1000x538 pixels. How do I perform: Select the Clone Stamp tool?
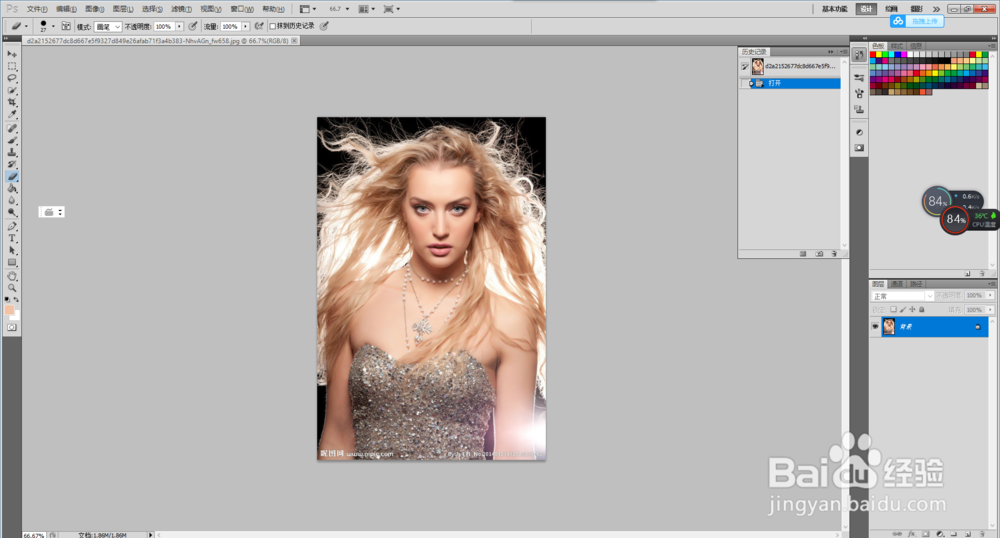11,152
